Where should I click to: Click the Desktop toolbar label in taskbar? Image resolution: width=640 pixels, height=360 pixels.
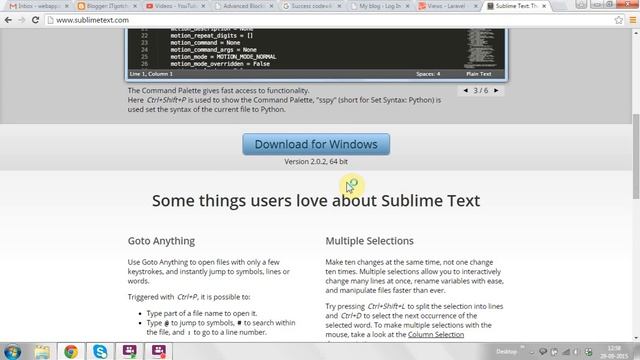pos(507,351)
